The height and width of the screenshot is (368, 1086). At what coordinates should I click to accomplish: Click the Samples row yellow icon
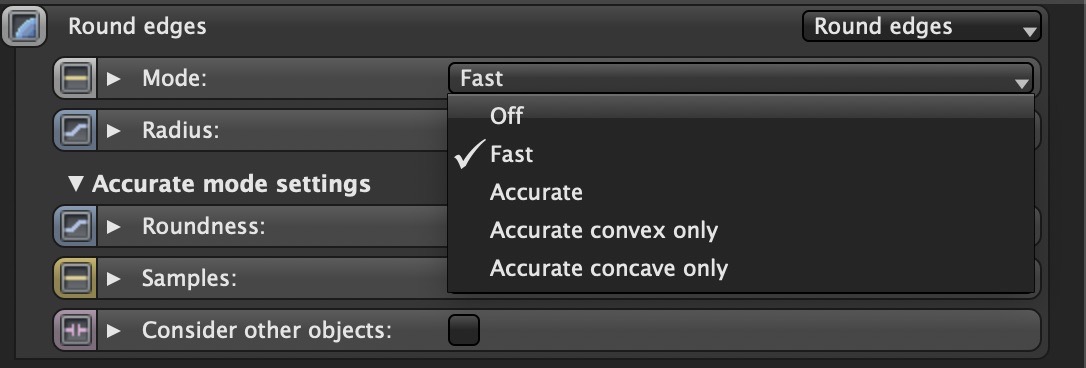(x=75, y=279)
